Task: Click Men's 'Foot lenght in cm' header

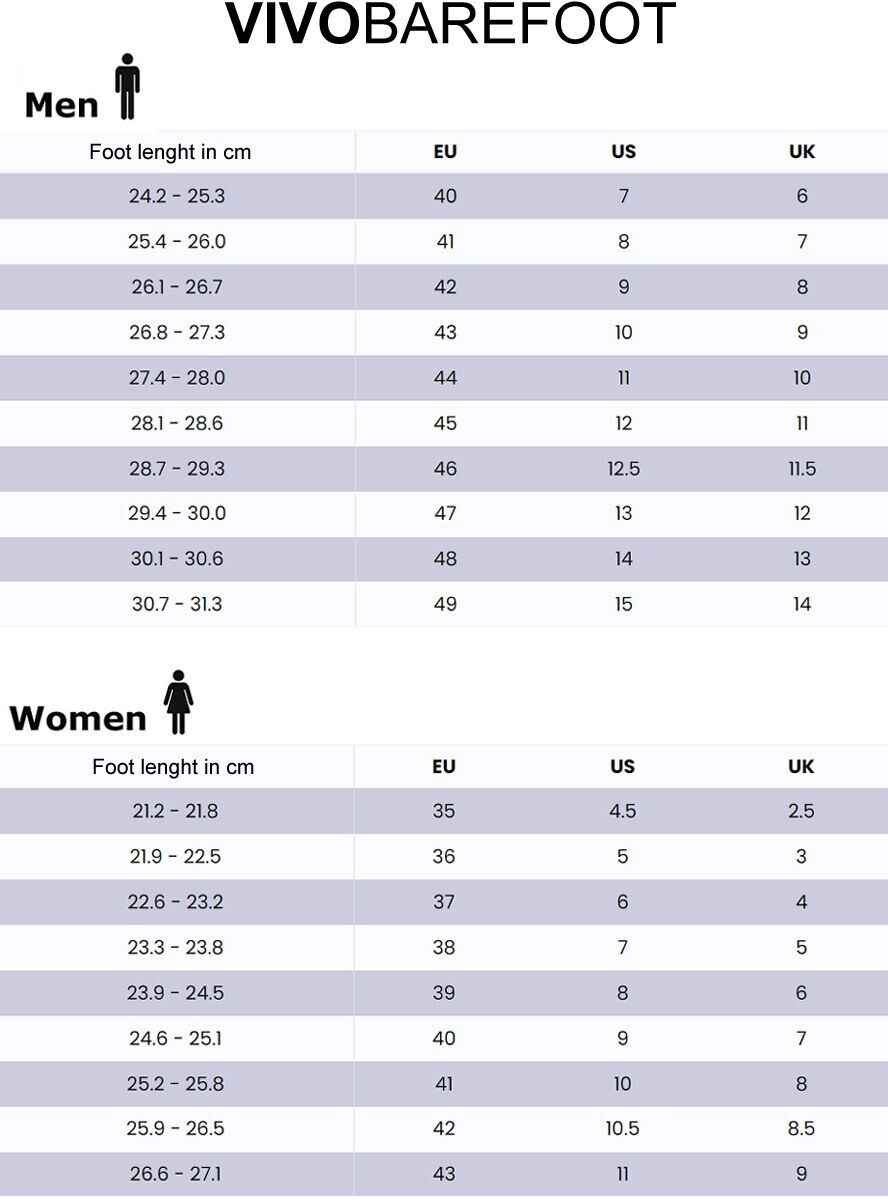Action: pos(170,152)
